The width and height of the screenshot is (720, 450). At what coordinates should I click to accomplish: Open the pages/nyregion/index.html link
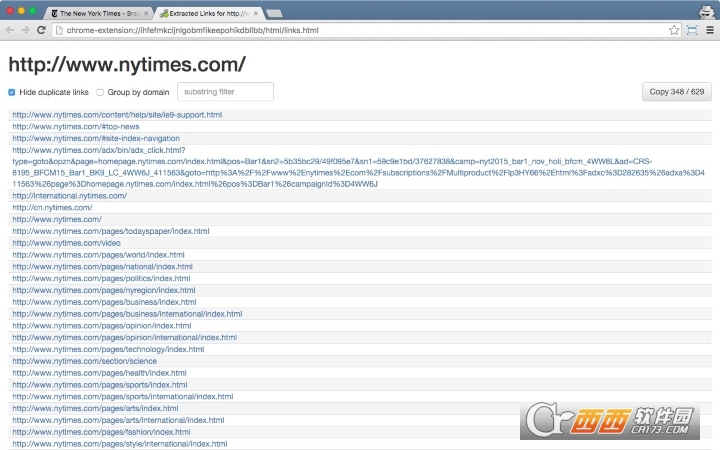tap(104, 291)
